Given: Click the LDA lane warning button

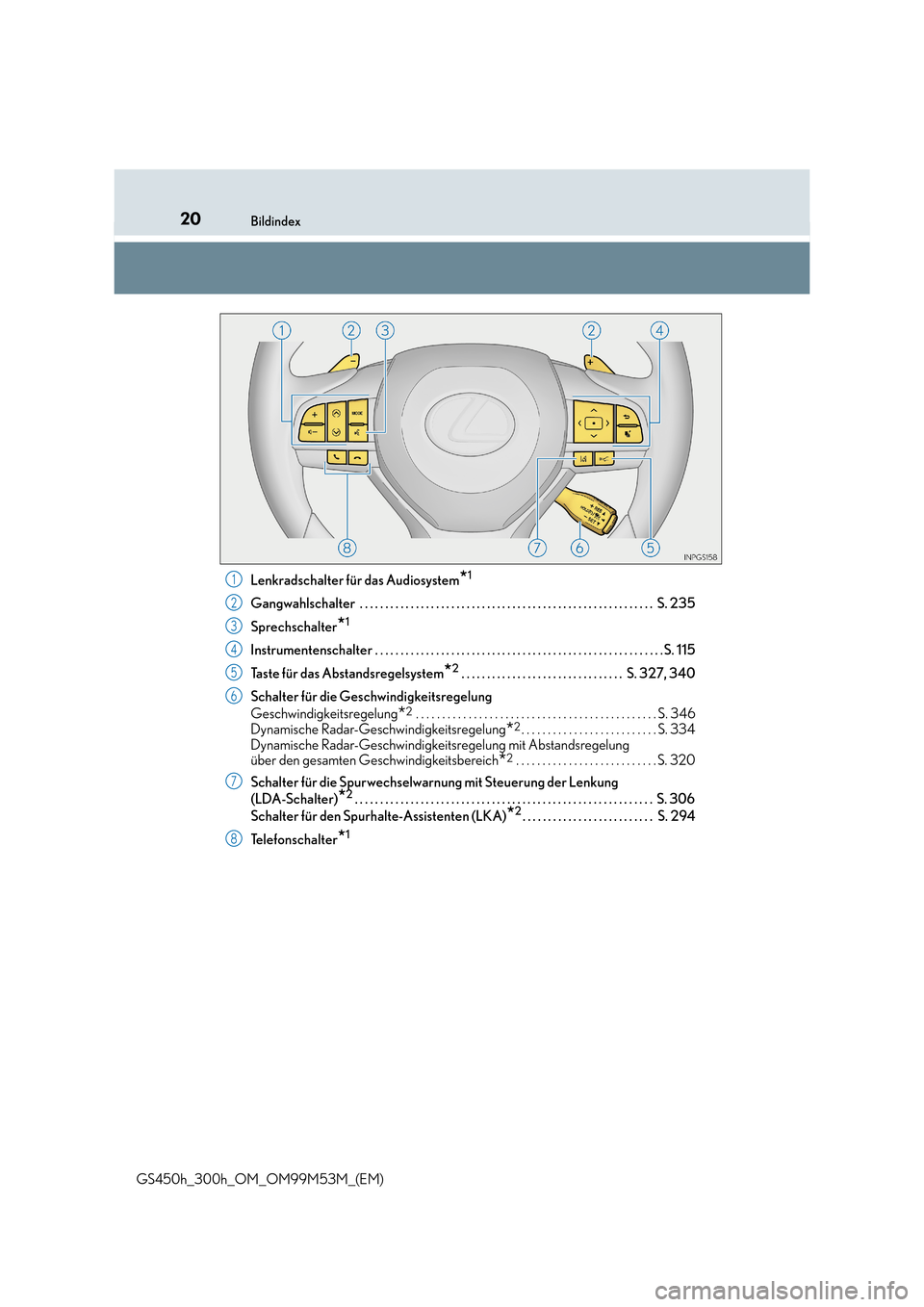Looking at the screenshot, I should point(582,459).
